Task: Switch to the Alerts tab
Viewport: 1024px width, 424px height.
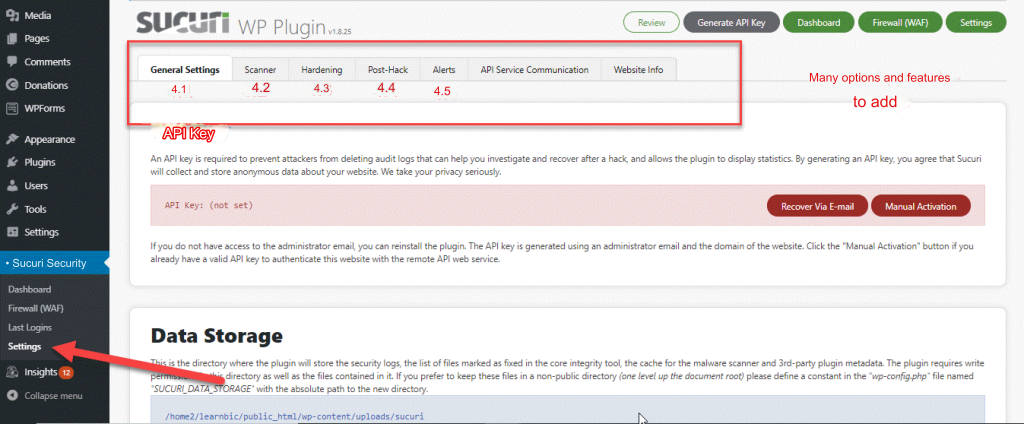Action: point(444,70)
